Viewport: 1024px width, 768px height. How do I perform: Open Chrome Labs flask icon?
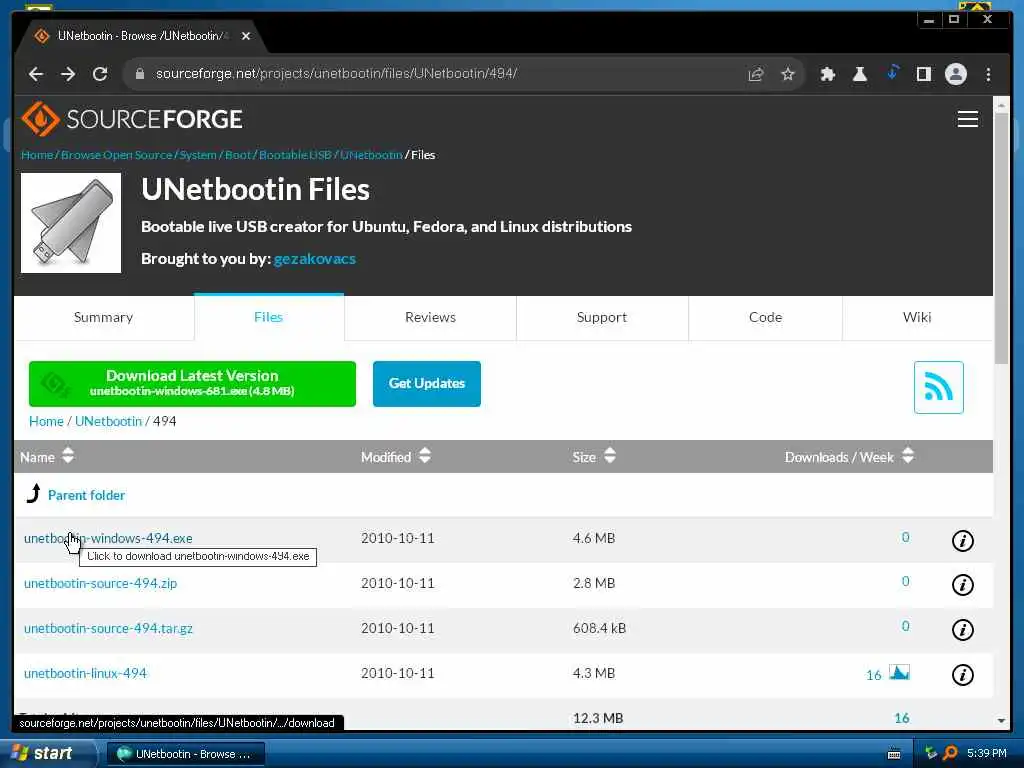tap(859, 74)
